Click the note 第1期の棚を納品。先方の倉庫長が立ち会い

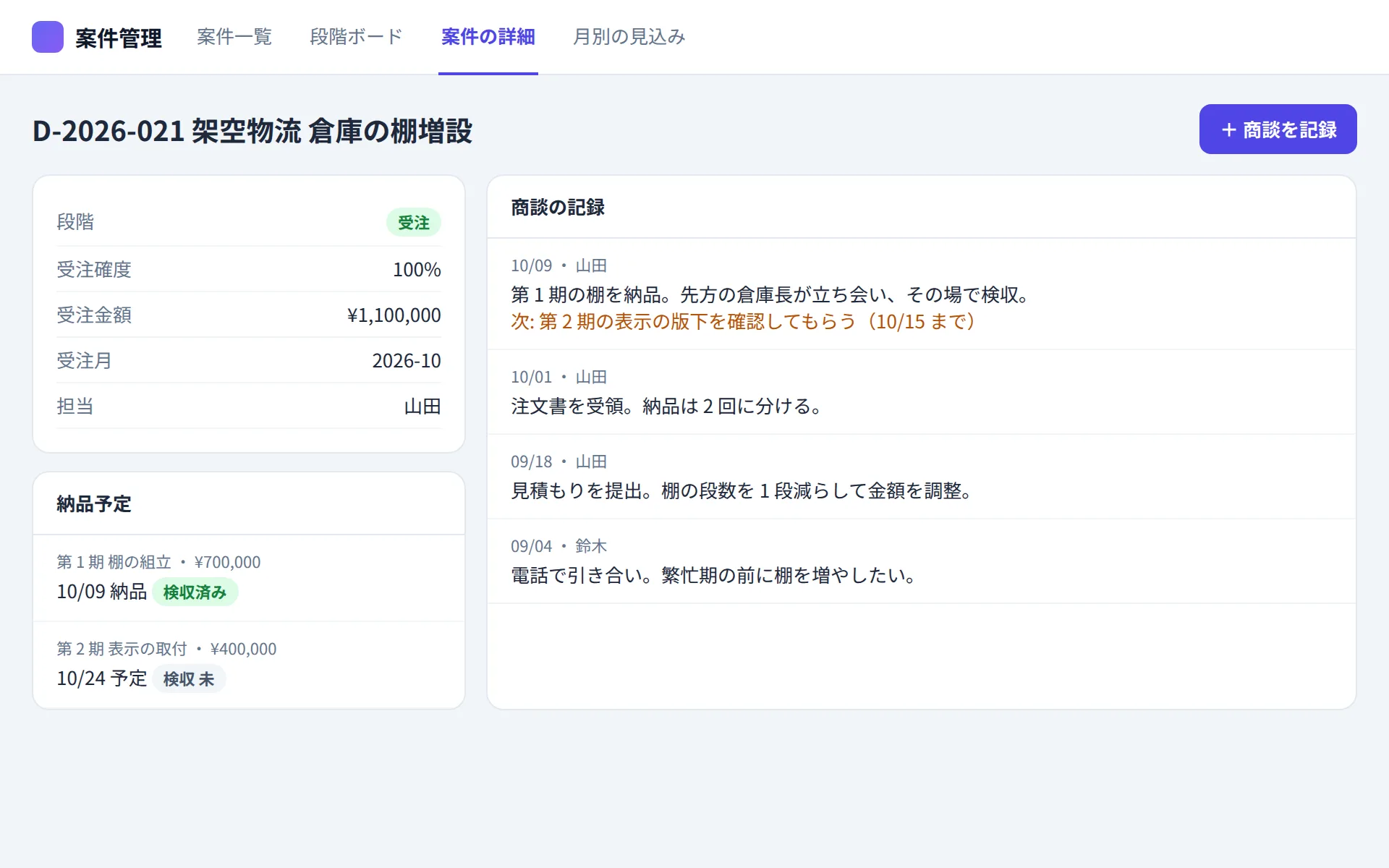(771, 295)
